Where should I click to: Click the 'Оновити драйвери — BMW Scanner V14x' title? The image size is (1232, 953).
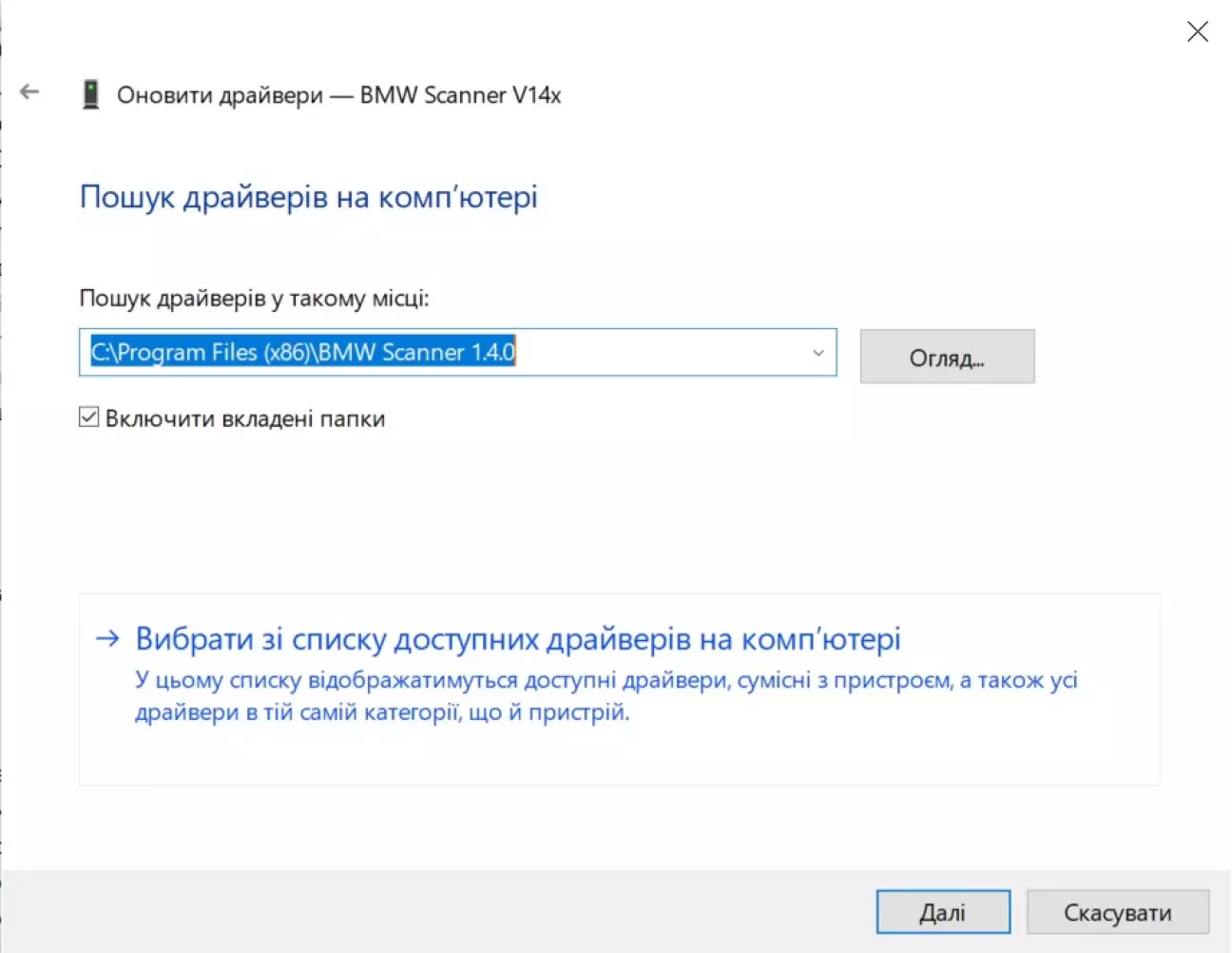338,95
